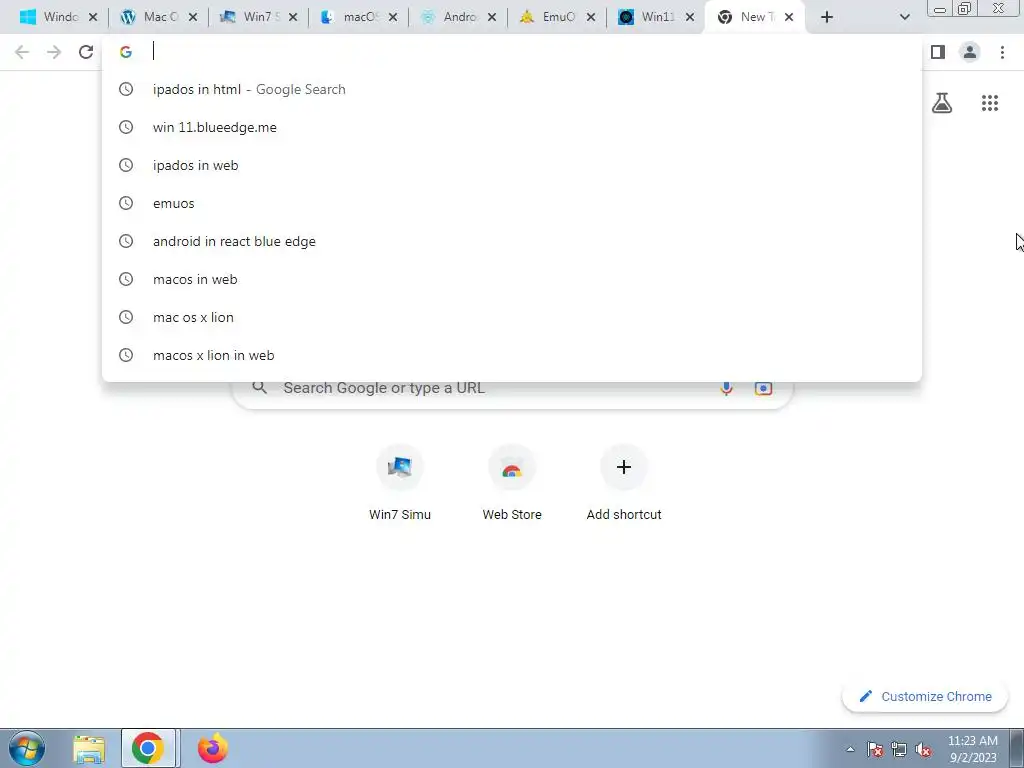Expand the tab search dropdown arrow

[x=904, y=17]
